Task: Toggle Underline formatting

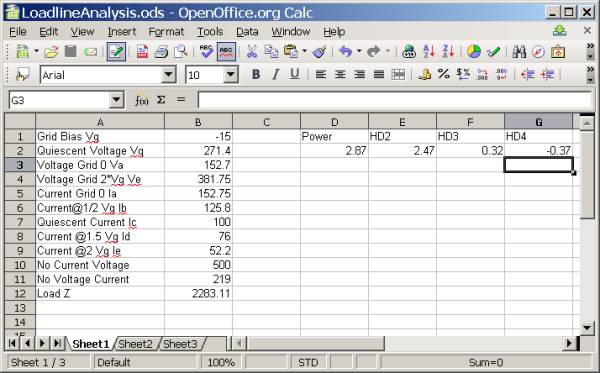Action: coord(295,74)
